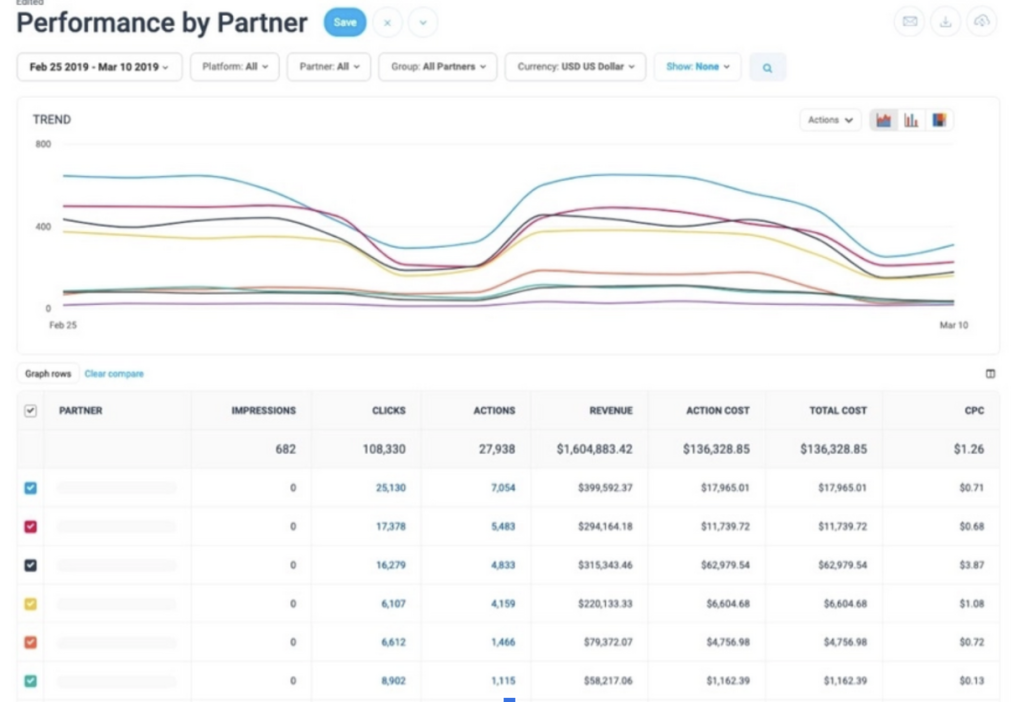Click the Save button
This screenshot has width=1024, height=702.
coord(345,23)
